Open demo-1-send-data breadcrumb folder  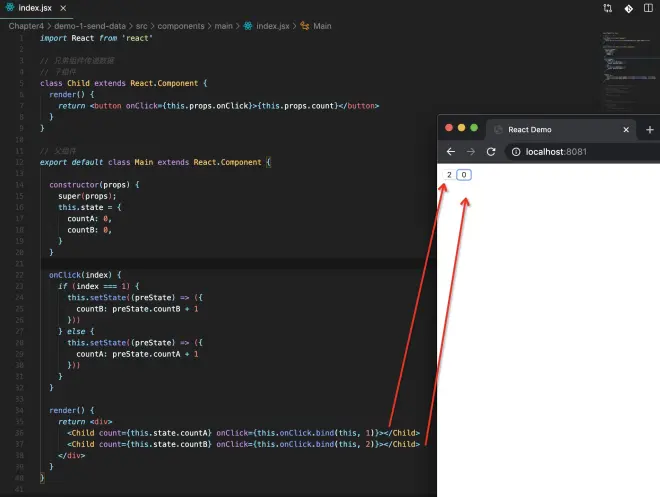[90, 26]
